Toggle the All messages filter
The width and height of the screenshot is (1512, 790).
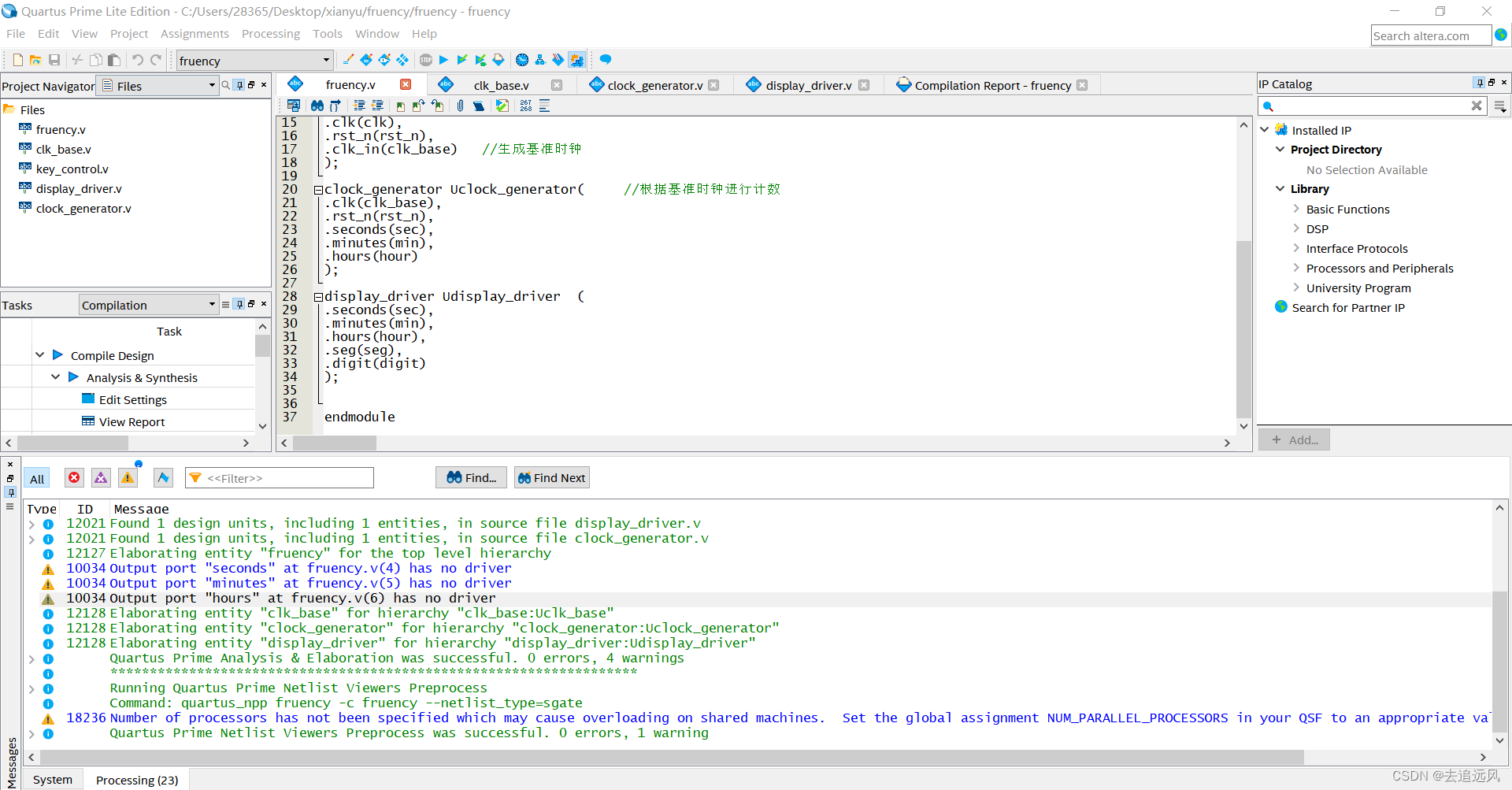pos(37,478)
